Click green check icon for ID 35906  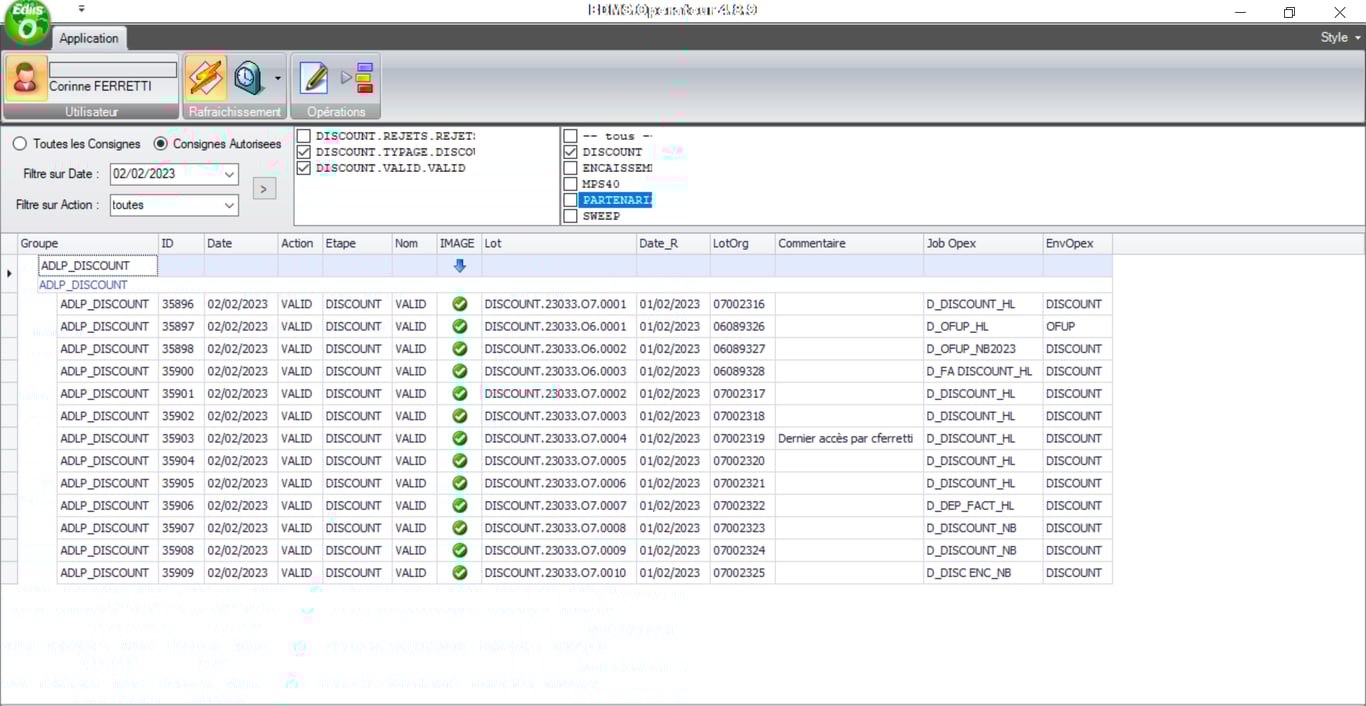point(460,506)
